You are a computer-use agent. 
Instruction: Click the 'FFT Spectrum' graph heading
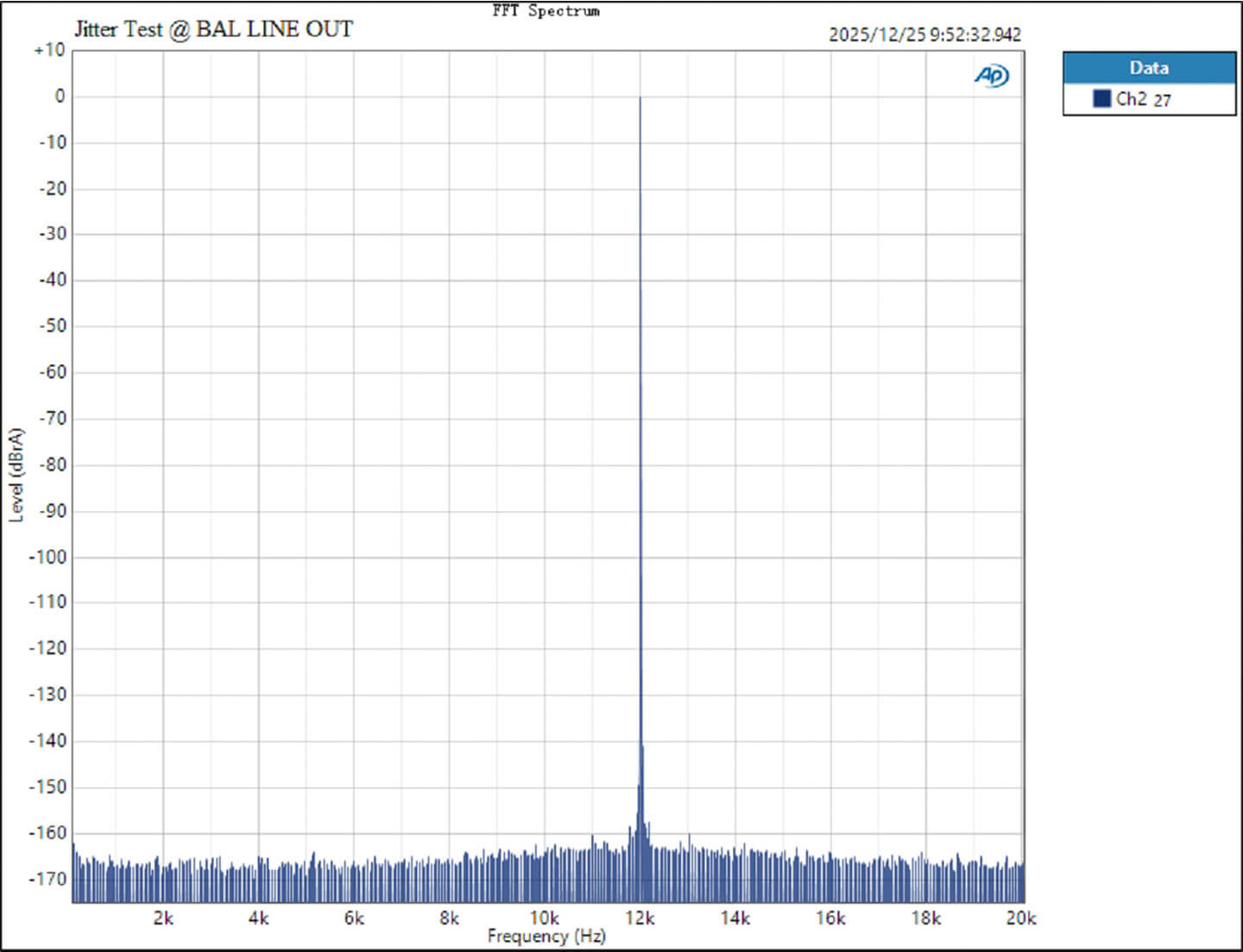(546, 10)
